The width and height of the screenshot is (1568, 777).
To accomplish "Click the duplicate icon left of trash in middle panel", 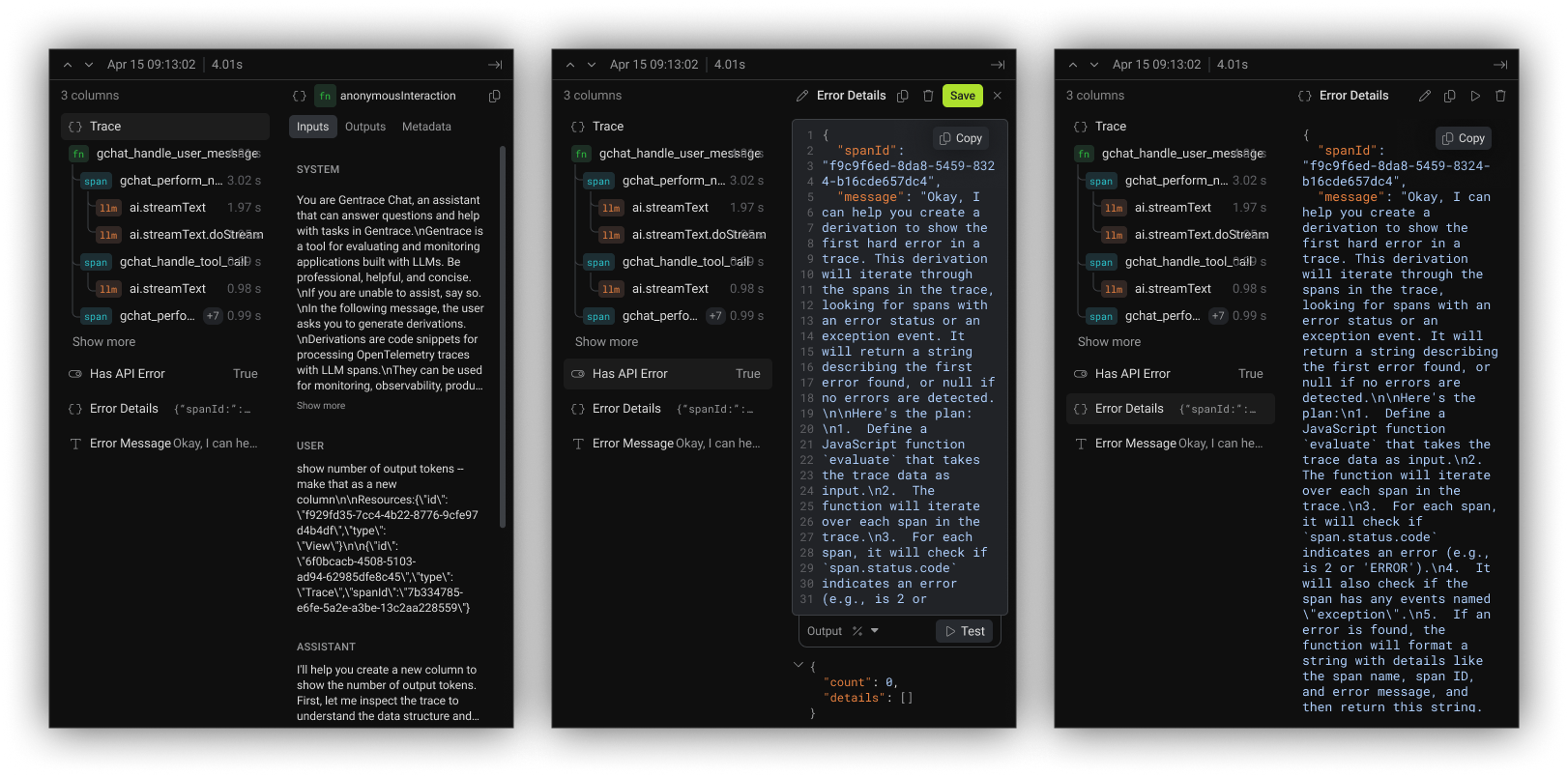I will (x=902, y=96).
